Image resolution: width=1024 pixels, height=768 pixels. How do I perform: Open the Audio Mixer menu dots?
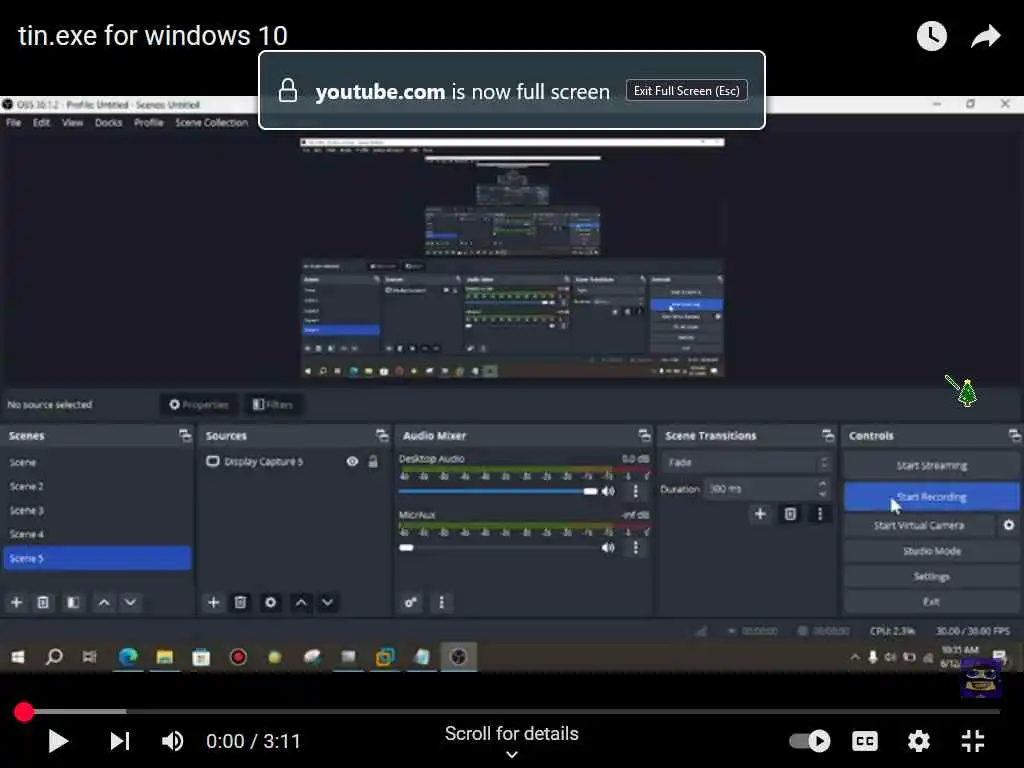point(441,602)
